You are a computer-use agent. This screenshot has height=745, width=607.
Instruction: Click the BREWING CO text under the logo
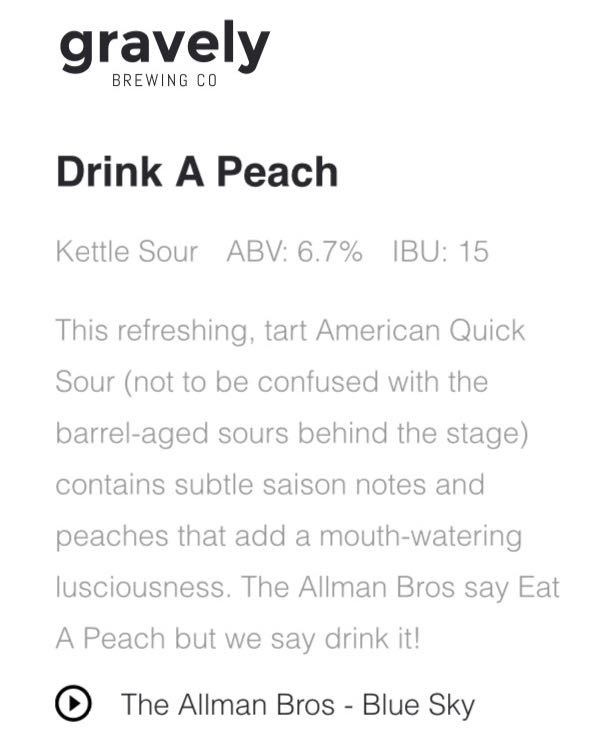click(x=165, y=81)
